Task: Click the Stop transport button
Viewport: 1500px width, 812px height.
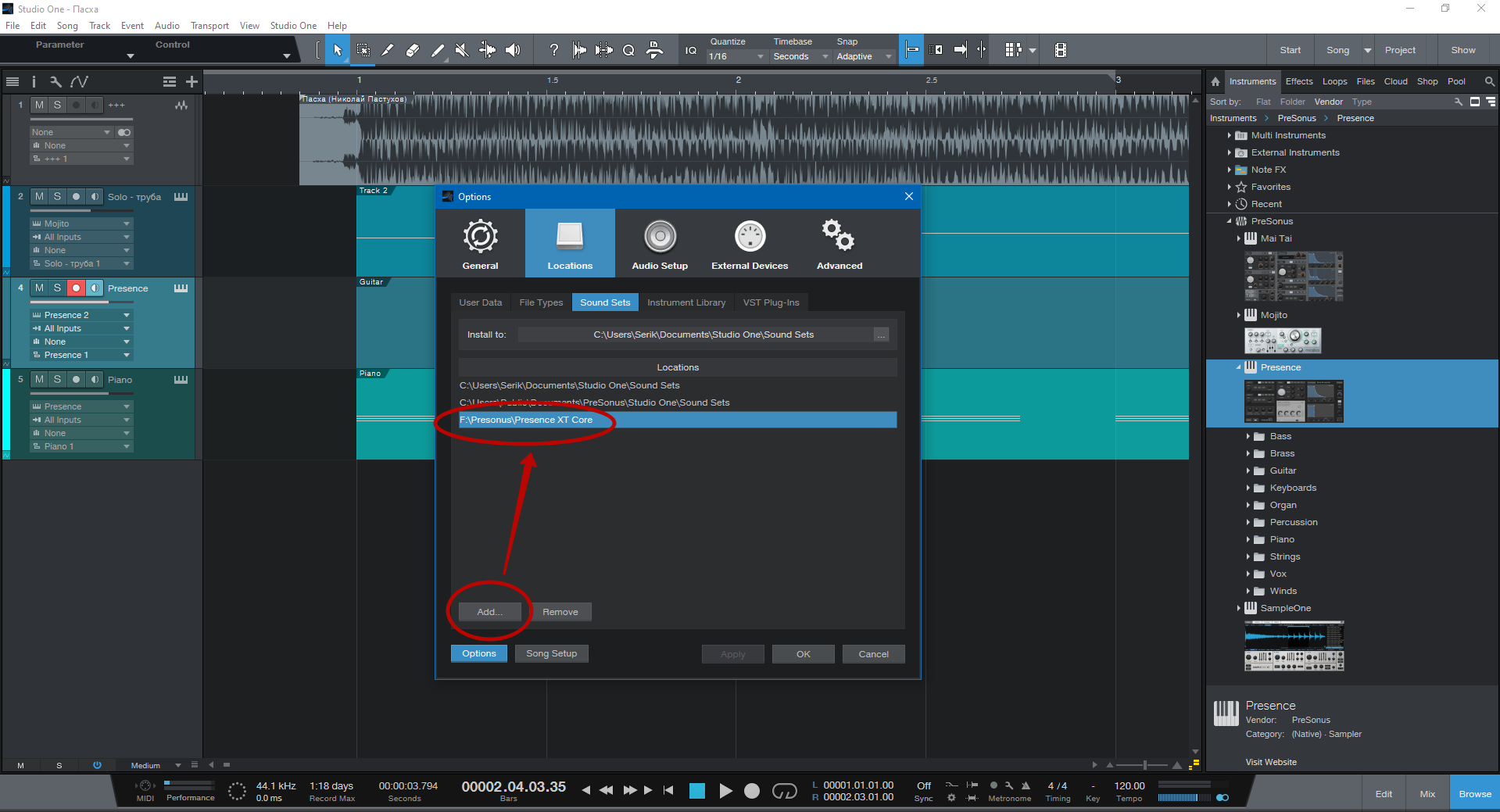Action: (697, 791)
